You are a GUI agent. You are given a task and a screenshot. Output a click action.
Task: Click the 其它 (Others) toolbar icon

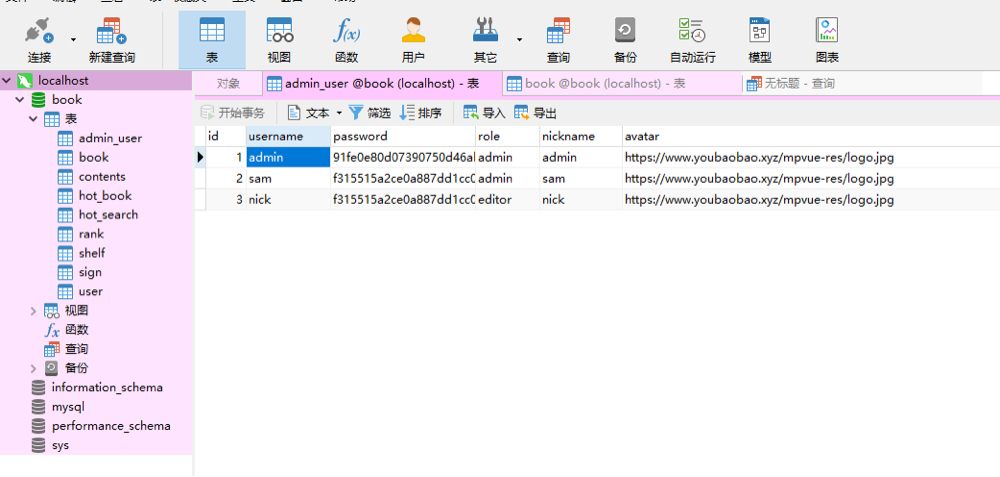coord(485,40)
